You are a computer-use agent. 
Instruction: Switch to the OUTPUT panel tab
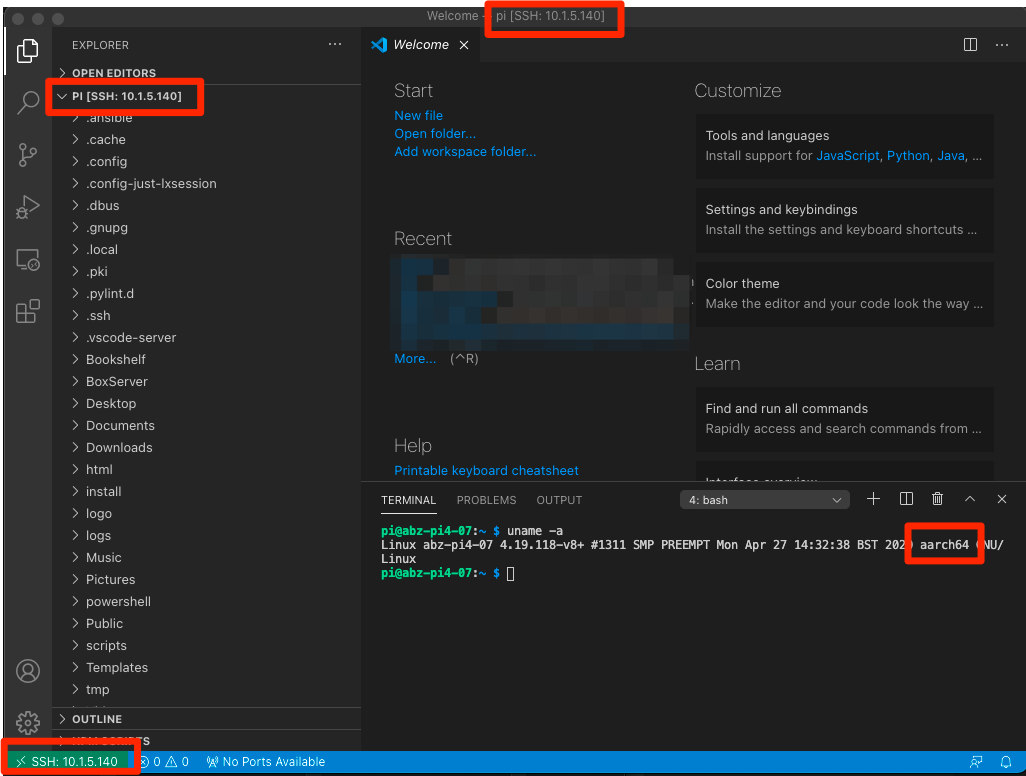(559, 500)
